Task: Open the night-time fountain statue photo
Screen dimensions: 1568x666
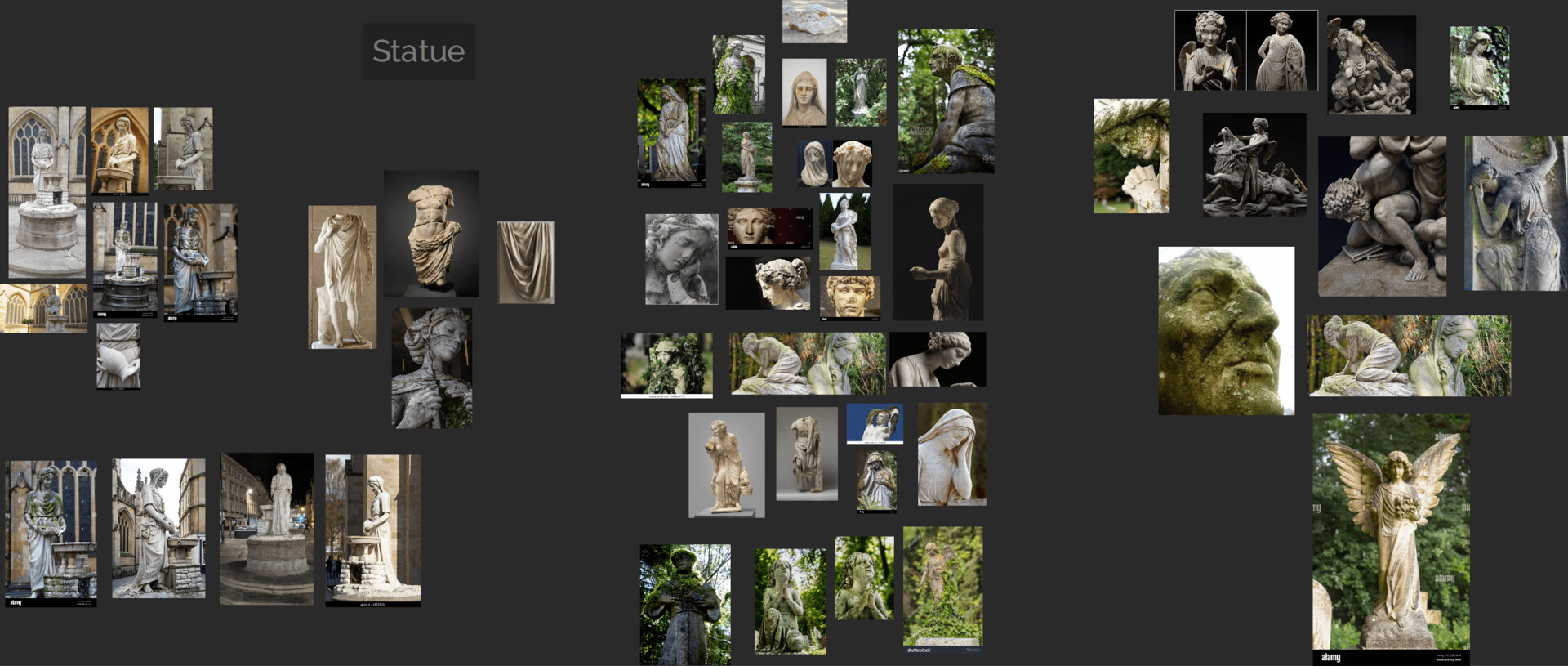Action: tap(266, 528)
